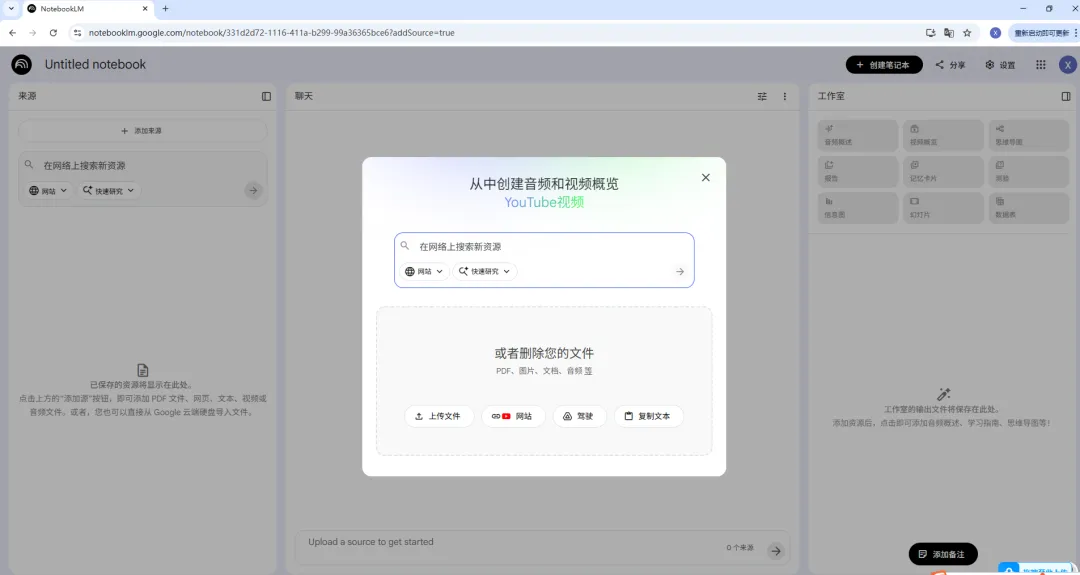The image size is (1080, 575).
Task: Open the chat three-dot more menu
Action: click(x=785, y=96)
